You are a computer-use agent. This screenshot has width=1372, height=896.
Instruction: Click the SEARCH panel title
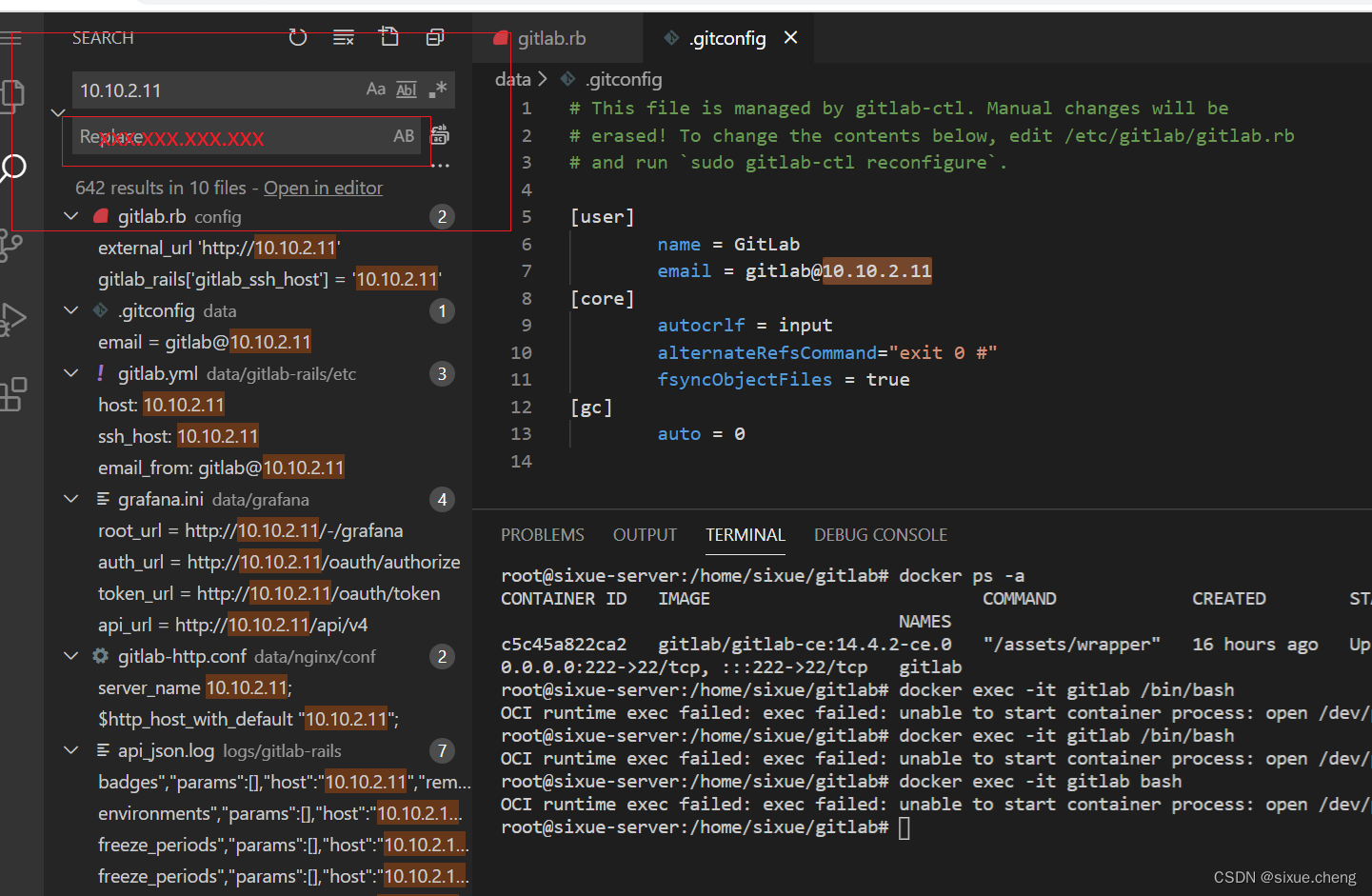tap(103, 38)
